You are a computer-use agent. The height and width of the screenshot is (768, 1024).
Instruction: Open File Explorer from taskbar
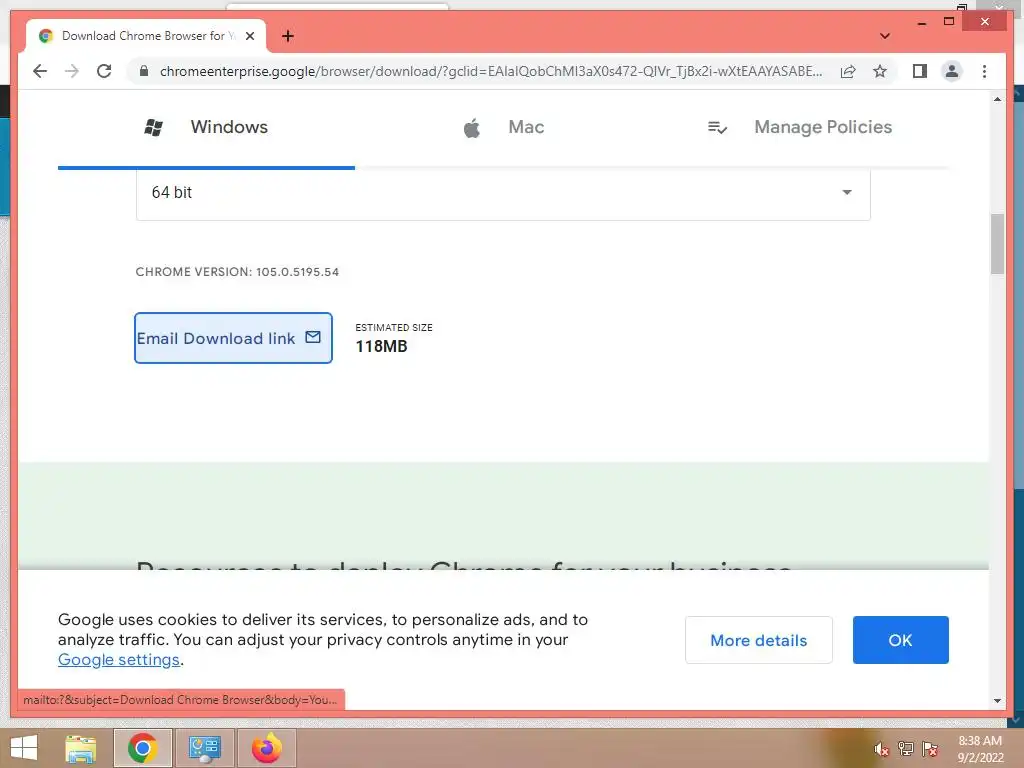click(x=80, y=748)
